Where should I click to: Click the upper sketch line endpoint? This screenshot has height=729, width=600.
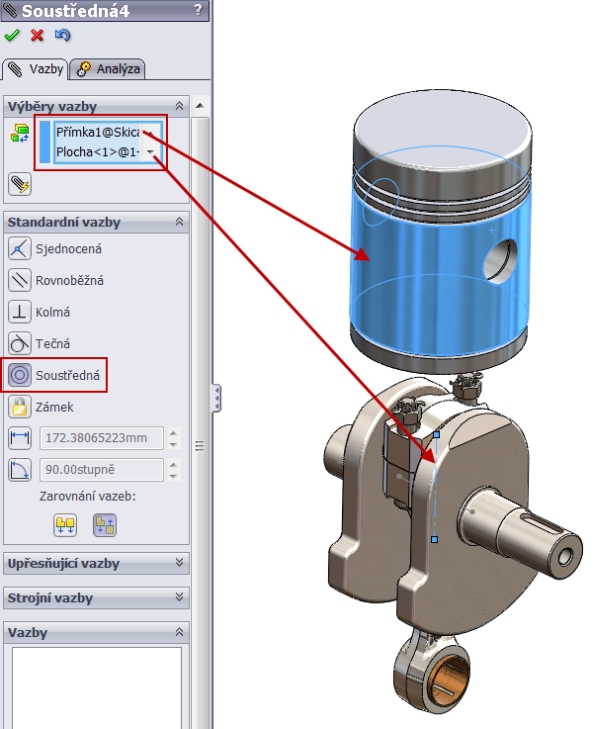(436, 434)
